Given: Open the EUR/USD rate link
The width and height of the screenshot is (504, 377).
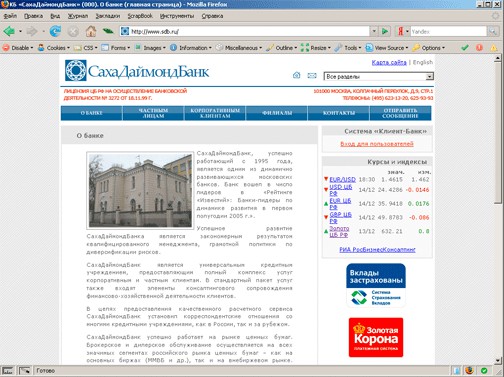Looking at the screenshot, I should 342,179.
